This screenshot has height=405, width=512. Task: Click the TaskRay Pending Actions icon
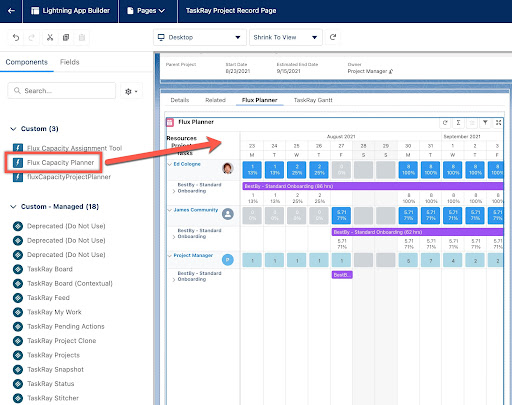tap(18, 326)
